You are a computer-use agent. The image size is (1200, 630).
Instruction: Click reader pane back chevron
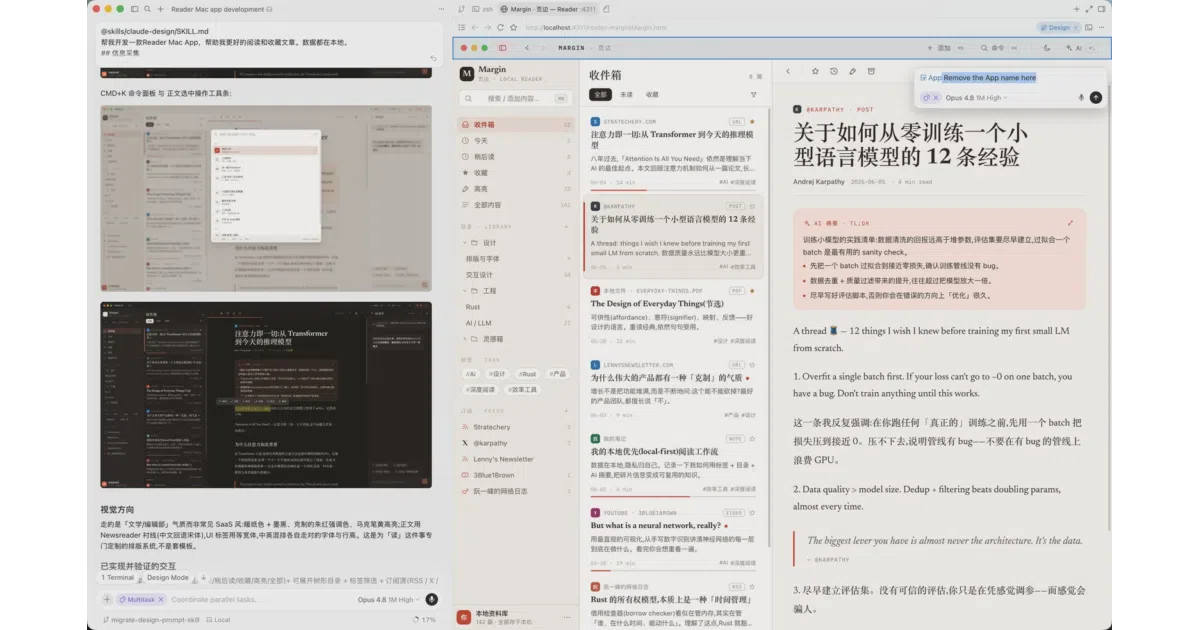(788, 71)
